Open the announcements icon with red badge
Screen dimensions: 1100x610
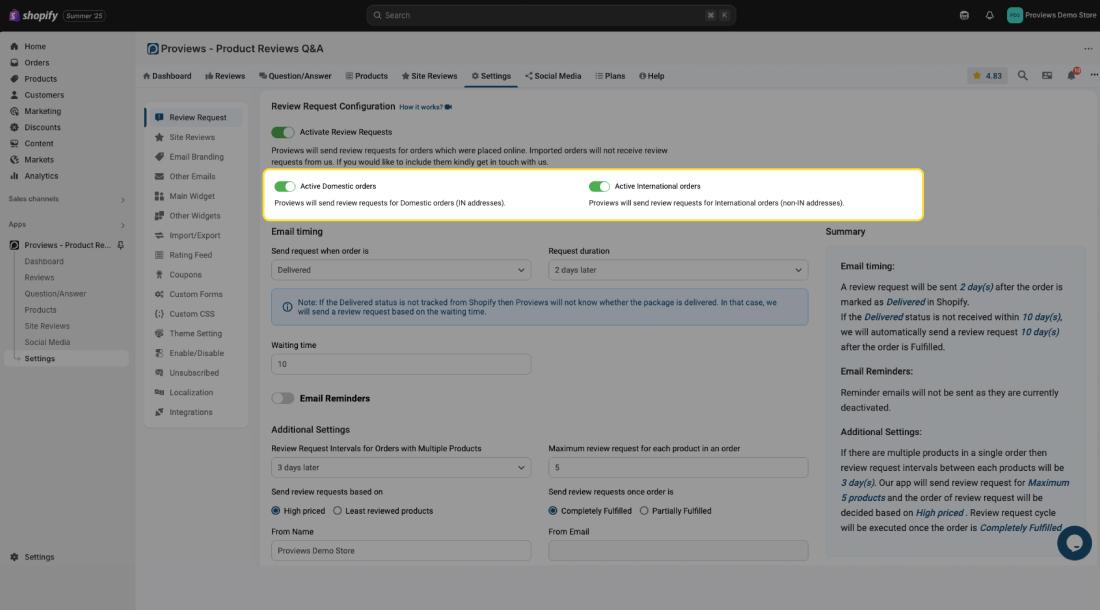tap(1072, 75)
